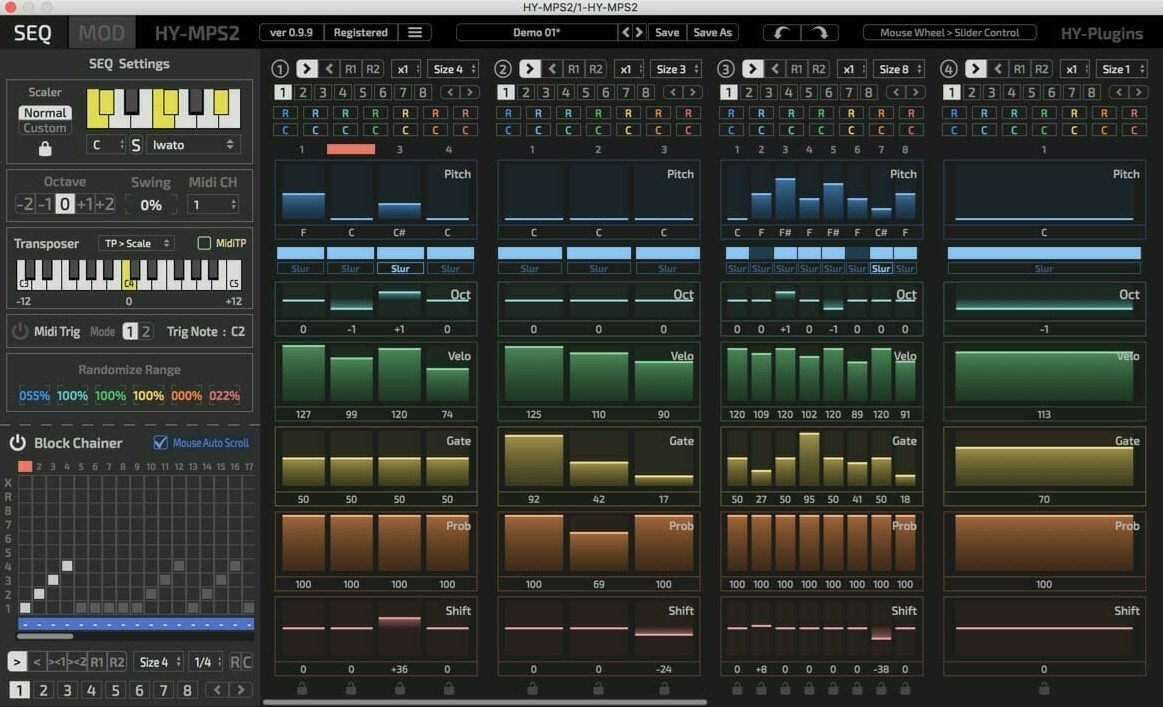Click the S button beside scale name
This screenshot has width=1163, height=707.
pyautogui.click(x=136, y=145)
